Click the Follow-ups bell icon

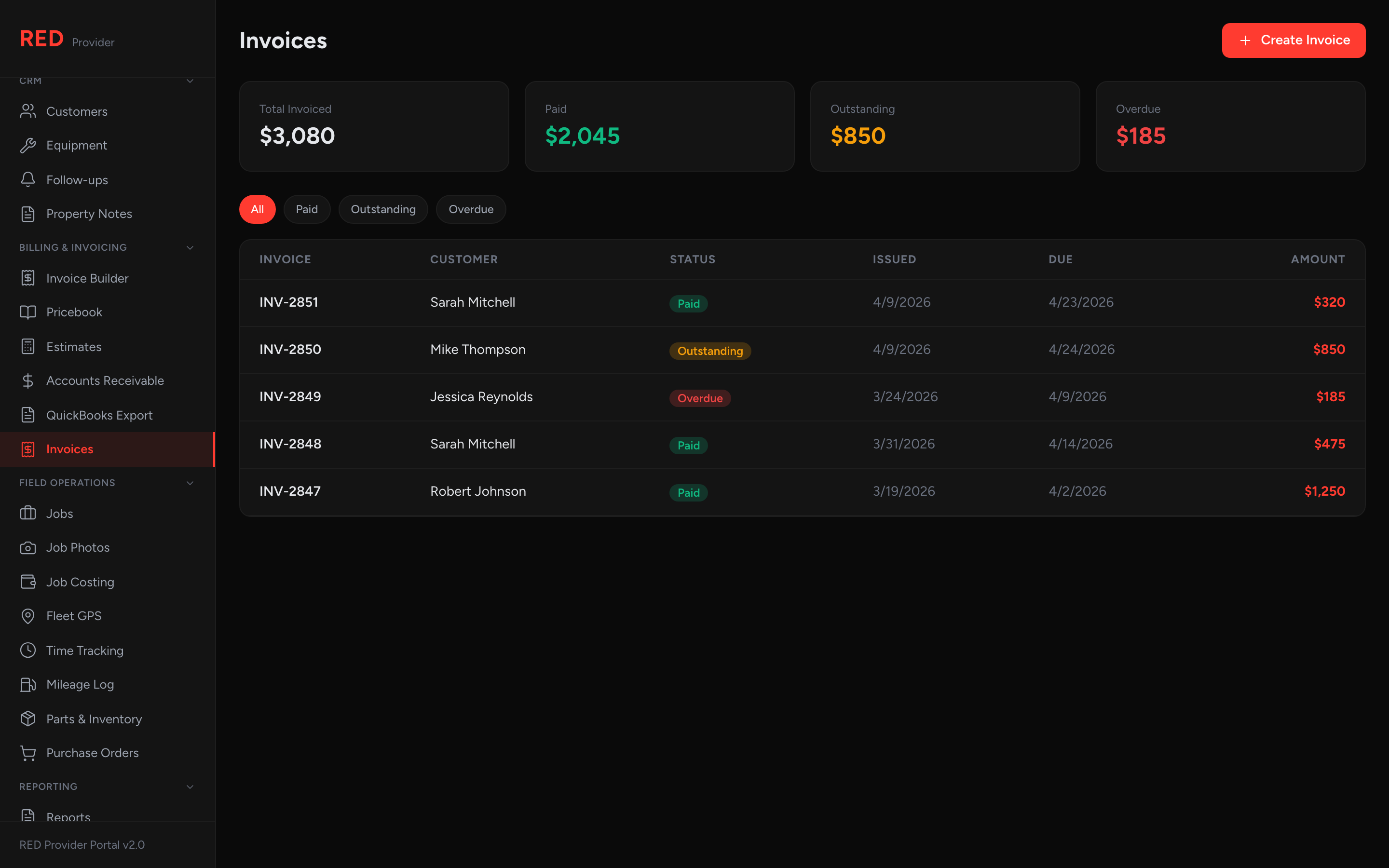[x=27, y=180]
